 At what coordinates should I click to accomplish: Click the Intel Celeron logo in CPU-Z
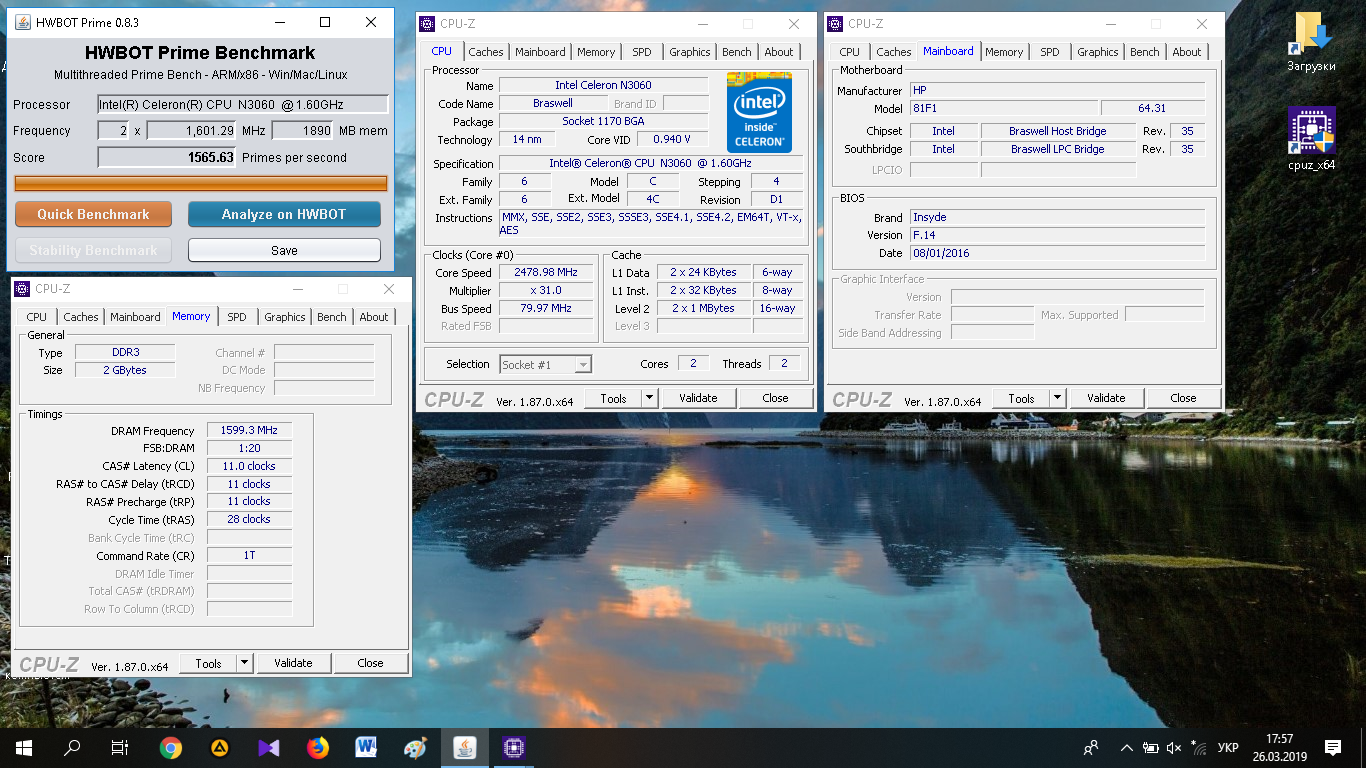click(759, 112)
